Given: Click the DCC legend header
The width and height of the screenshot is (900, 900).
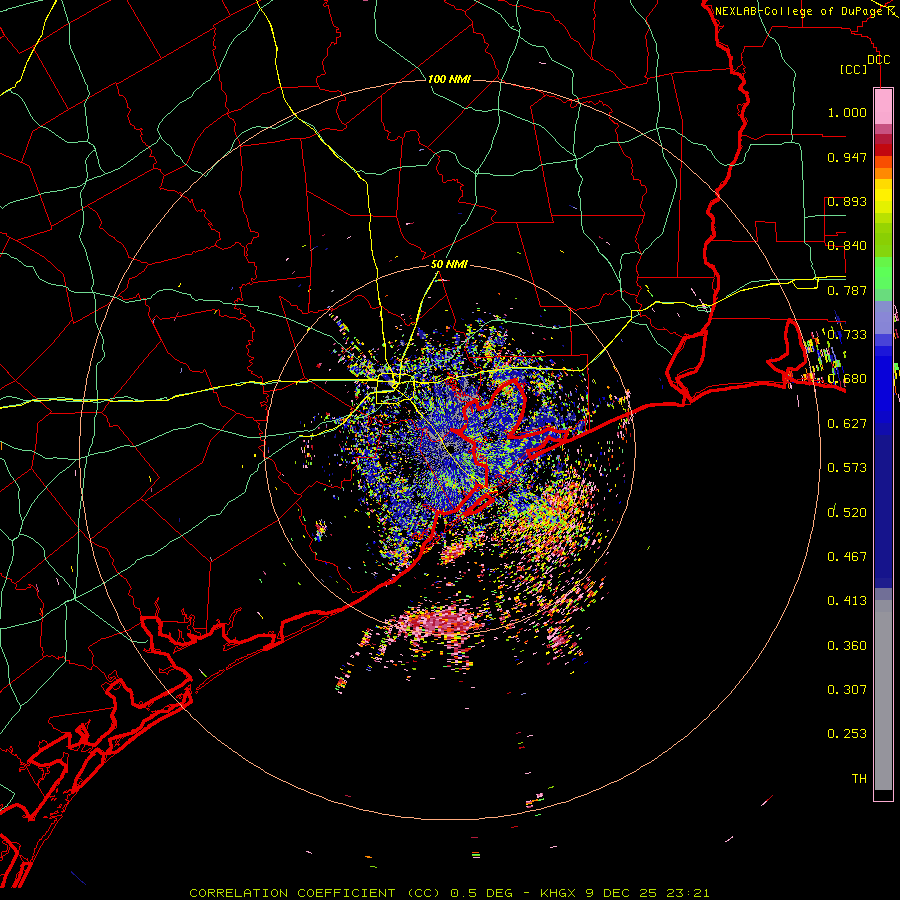Looking at the screenshot, I should [878, 60].
